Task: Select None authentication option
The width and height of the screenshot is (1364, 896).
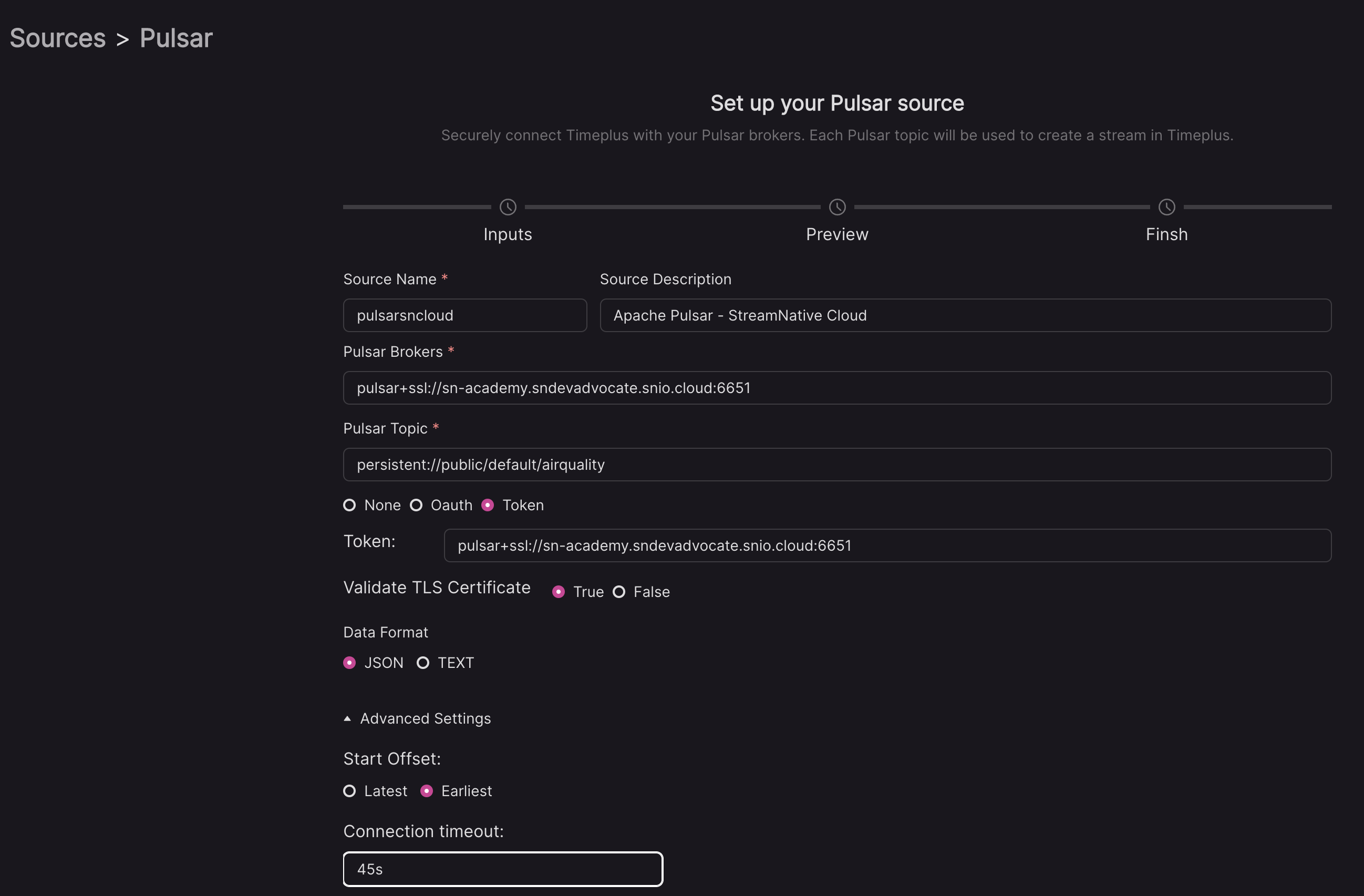Action: [349, 505]
